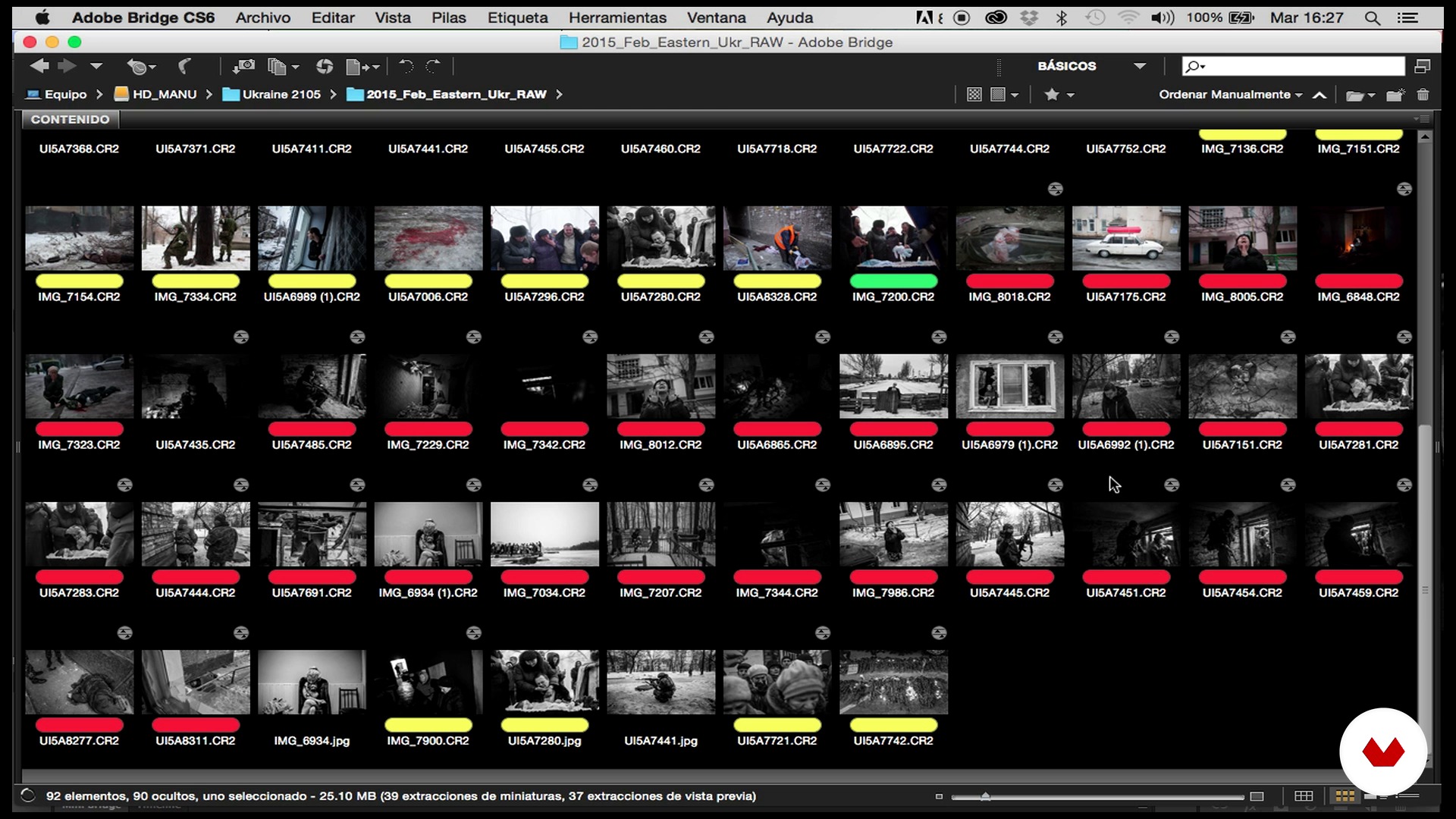Screen dimensions: 1456x819
Task: Click the file name IMG_6934.jpg
Action: click(x=312, y=741)
